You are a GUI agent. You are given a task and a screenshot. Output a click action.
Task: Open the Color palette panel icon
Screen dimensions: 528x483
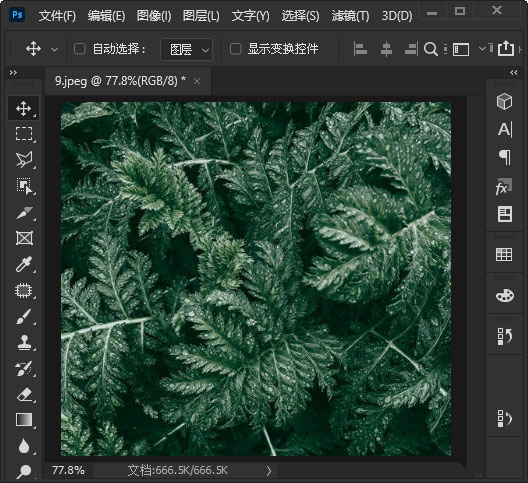point(505,296)
